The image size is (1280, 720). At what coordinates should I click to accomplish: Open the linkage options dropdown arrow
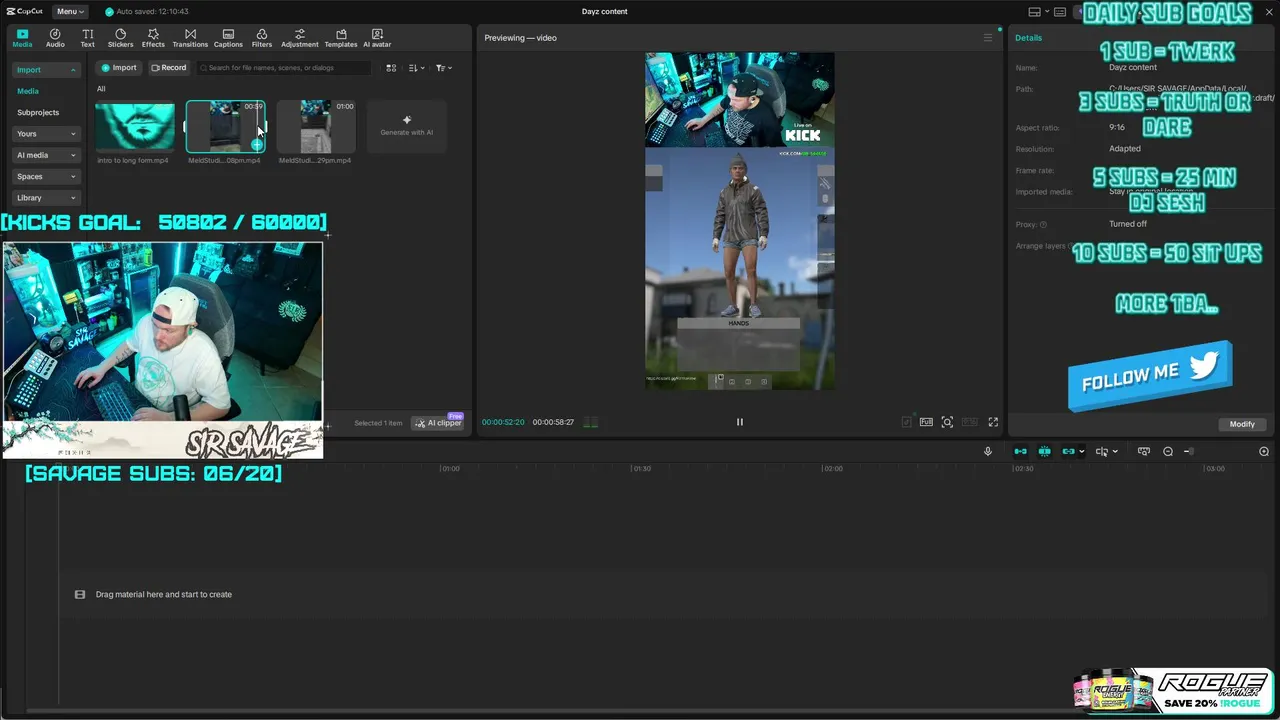[x=1081, y=452]
